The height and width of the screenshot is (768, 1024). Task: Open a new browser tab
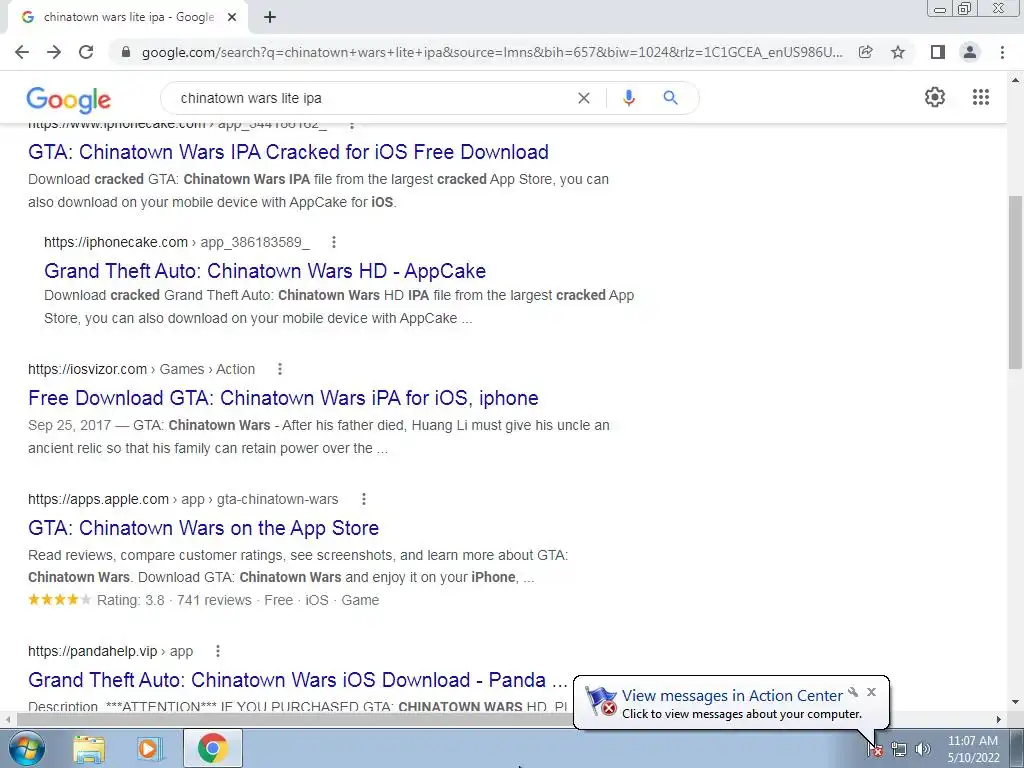pos(270,18)
